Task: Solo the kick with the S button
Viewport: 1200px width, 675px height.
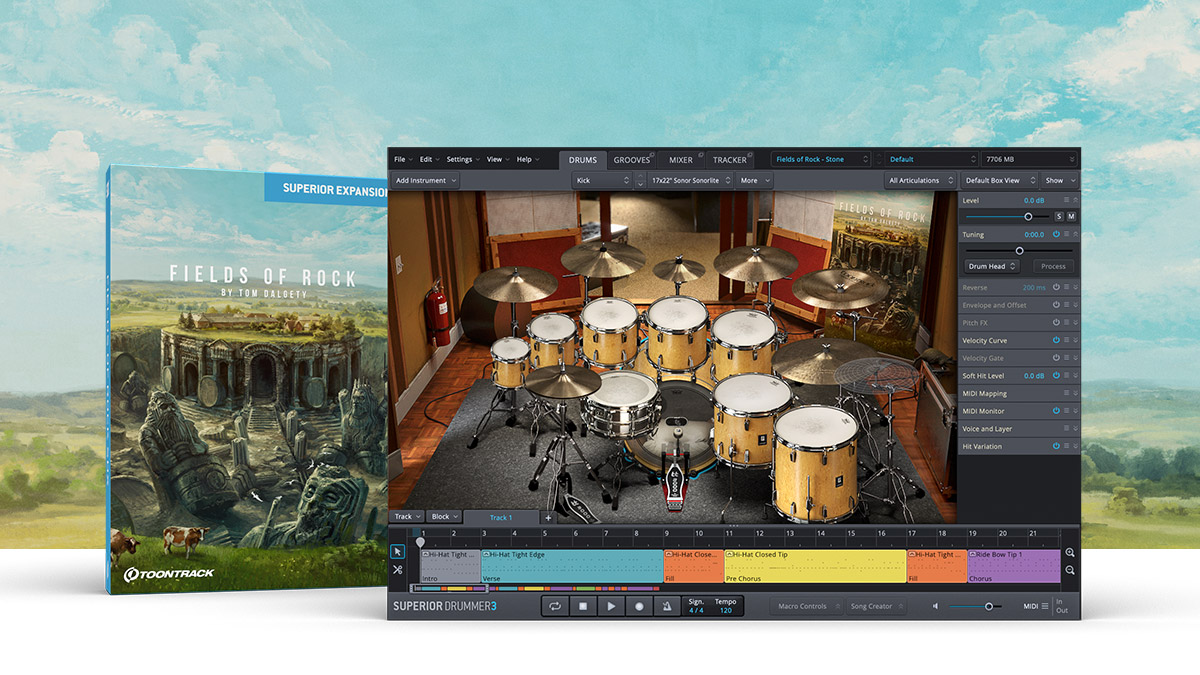Action: tap(1059, 216)
